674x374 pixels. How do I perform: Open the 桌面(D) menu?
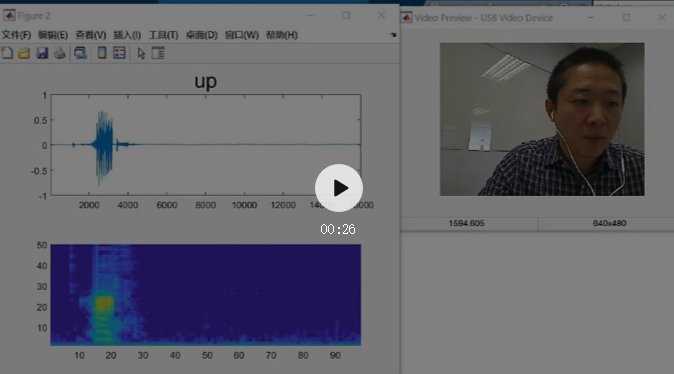click(202, 35)
